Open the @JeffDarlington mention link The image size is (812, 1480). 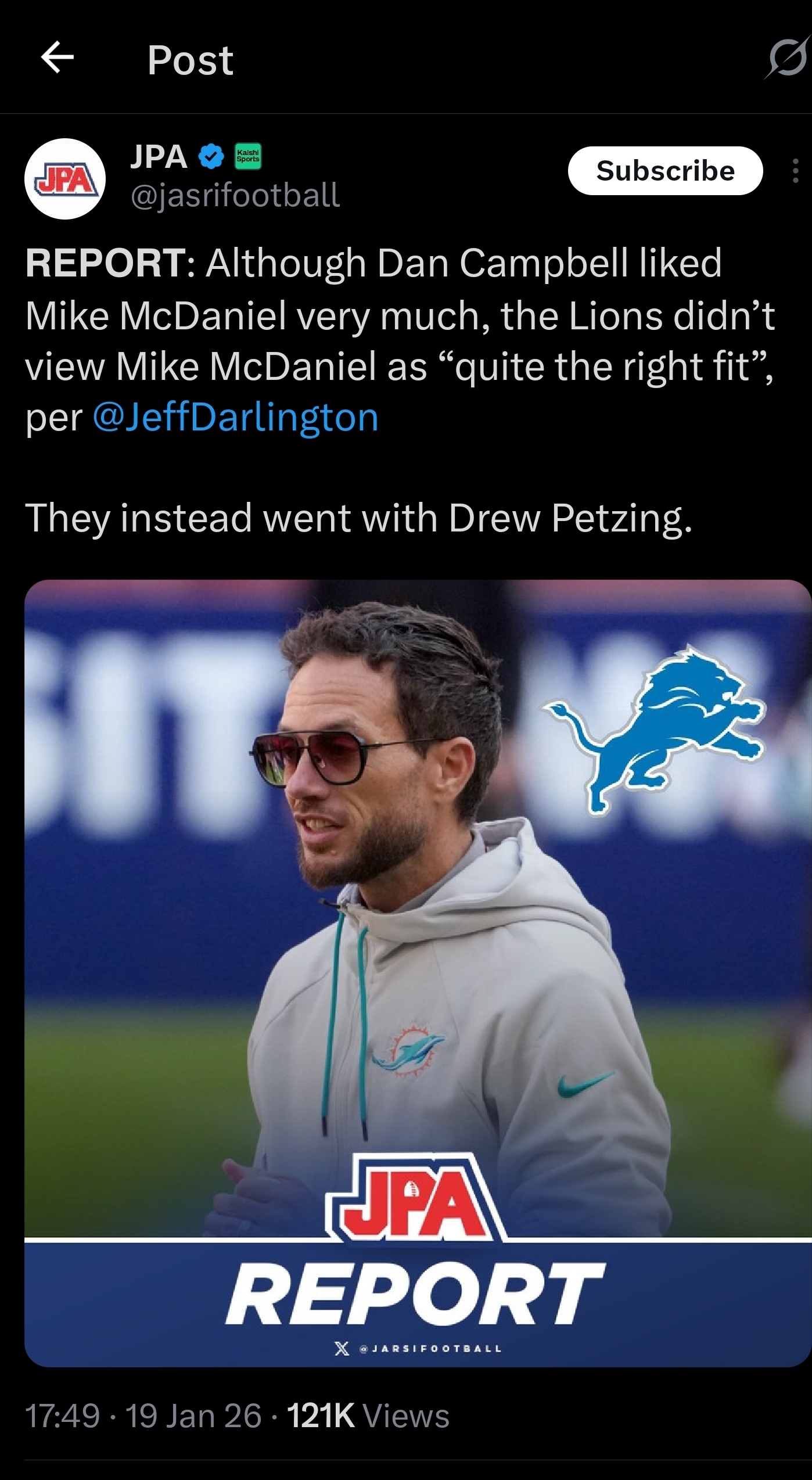tap(235, 417)
